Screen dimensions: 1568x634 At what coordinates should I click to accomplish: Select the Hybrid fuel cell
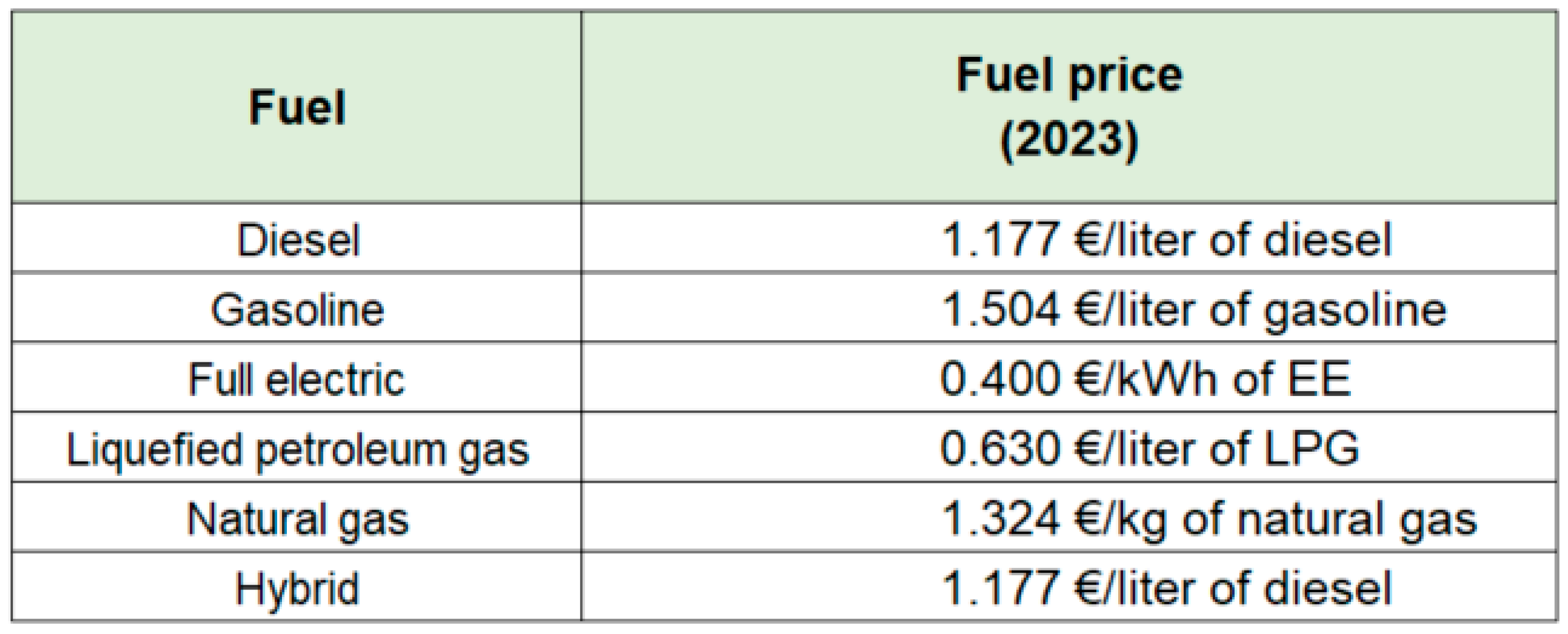296,588
